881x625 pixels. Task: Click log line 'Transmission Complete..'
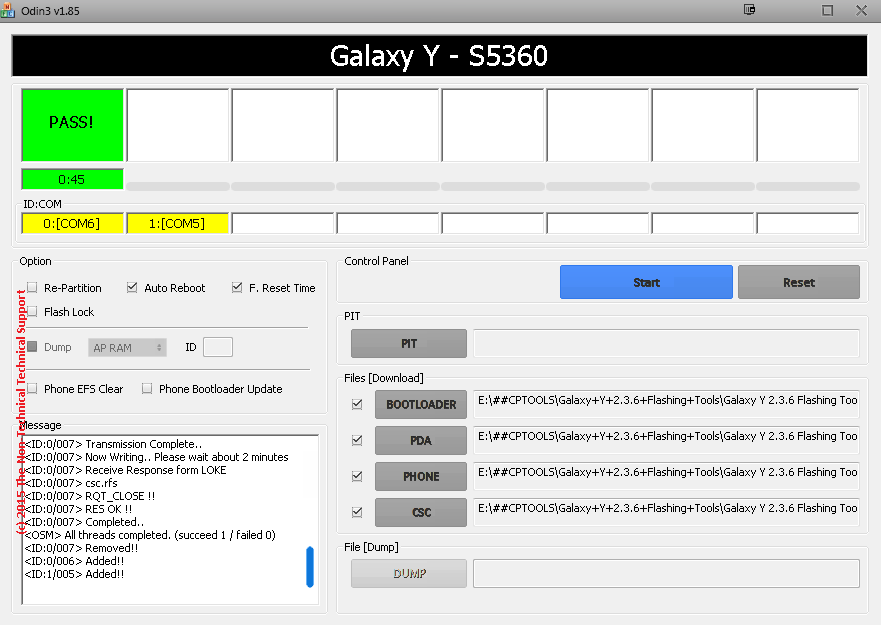[x=113, y=444]
